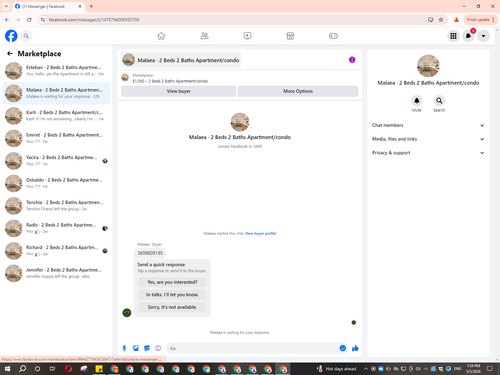Screen dimensions: 500x375
Task: Record a voice clip with microphone icon
Action: pos(124,348)
